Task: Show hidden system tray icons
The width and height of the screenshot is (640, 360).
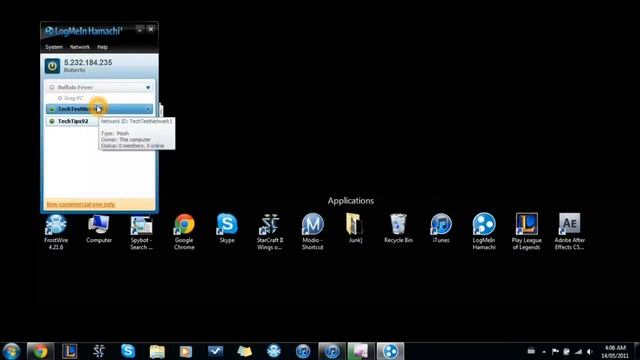Action: 544,351
